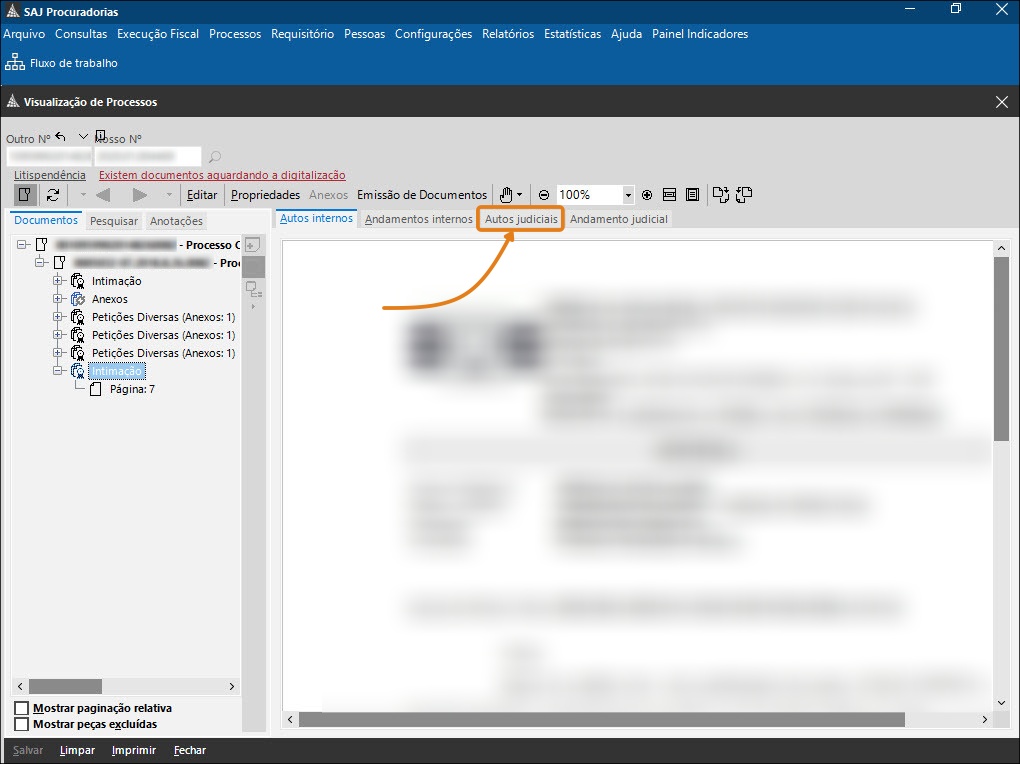Viewport: 1020px width, 764px height.
Task: Click the refresh icon in the toolbar
Action: [x=53, y=195]
